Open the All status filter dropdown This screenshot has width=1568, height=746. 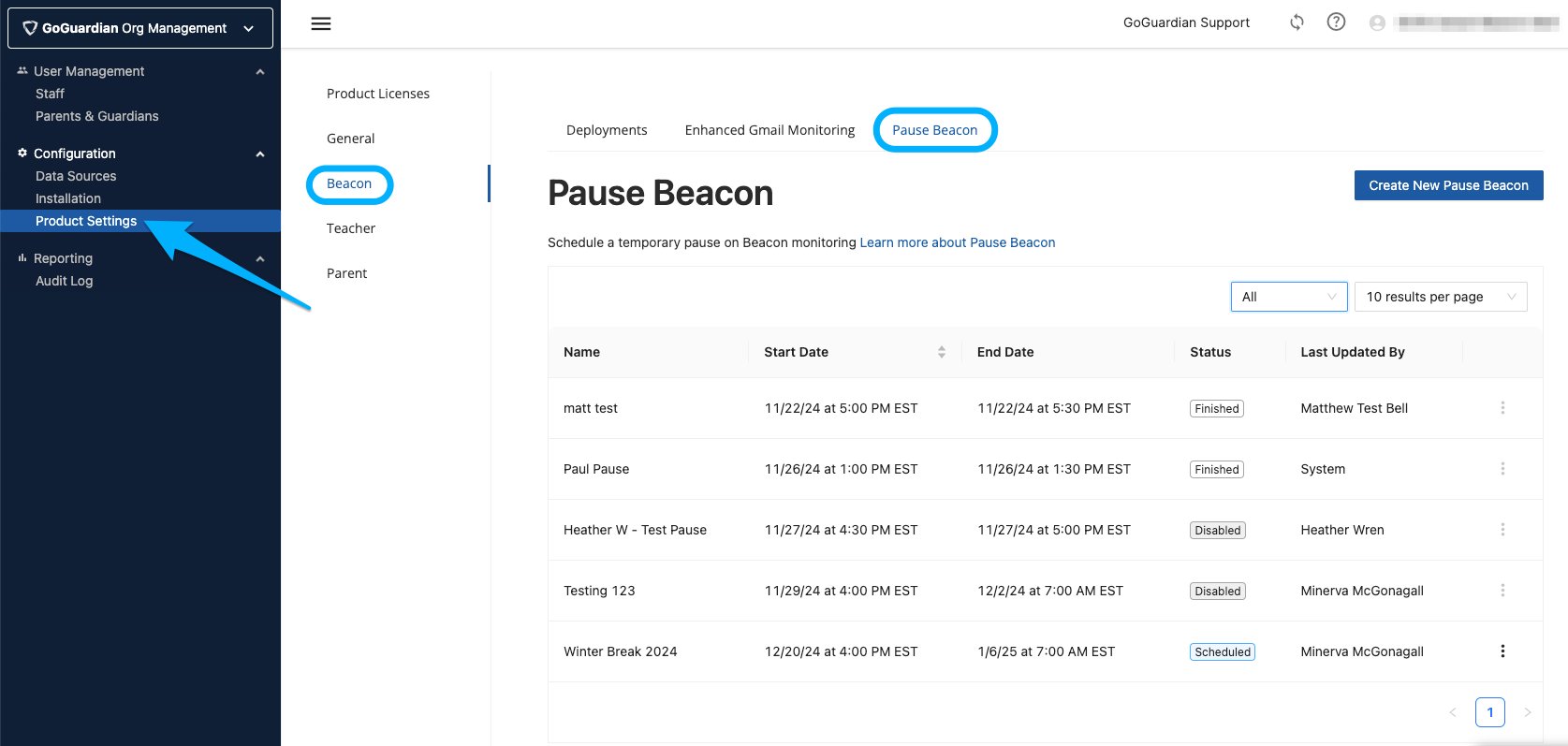[x=1289, y=297]
